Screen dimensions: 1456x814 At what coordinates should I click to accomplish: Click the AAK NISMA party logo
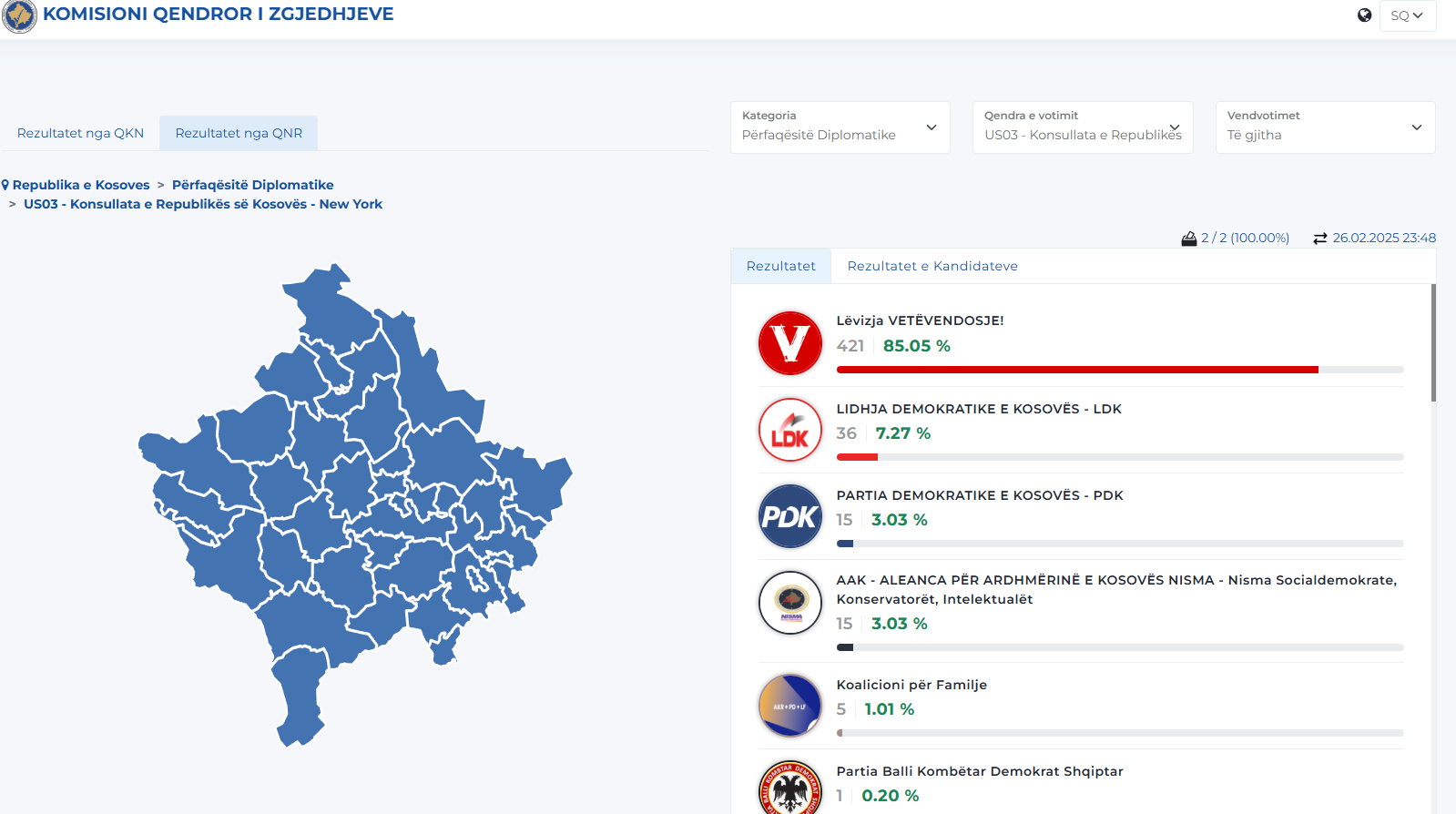coord(790,603)
